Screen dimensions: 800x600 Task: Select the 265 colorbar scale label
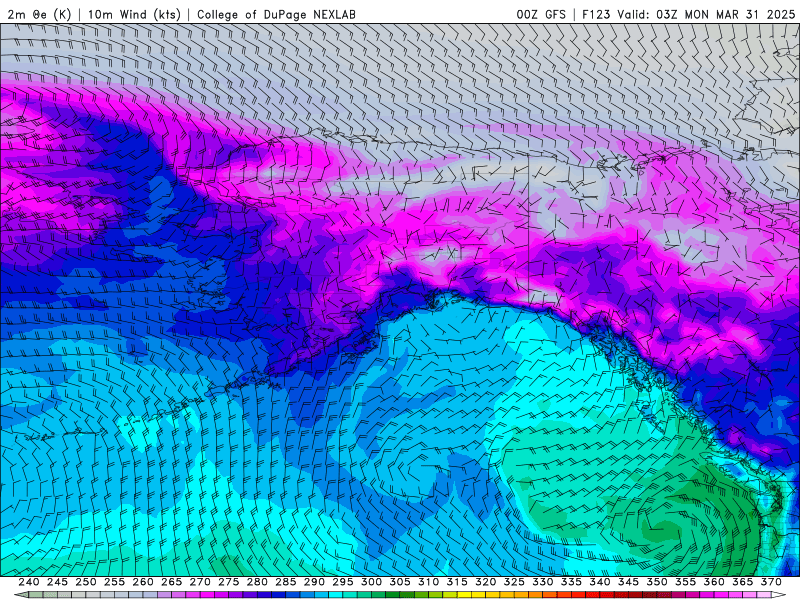click(171, 582)
